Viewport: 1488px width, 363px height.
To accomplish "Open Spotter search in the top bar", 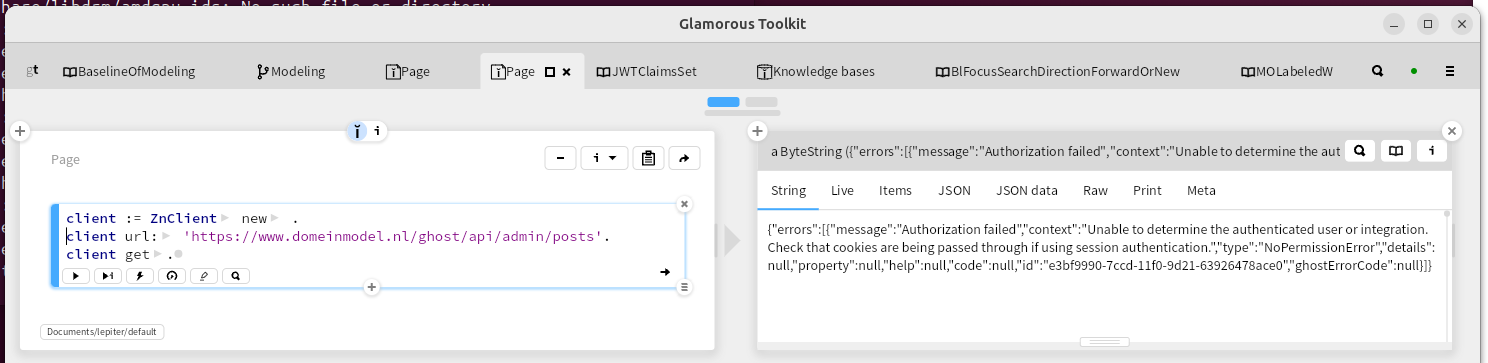I will point(1377,71).
